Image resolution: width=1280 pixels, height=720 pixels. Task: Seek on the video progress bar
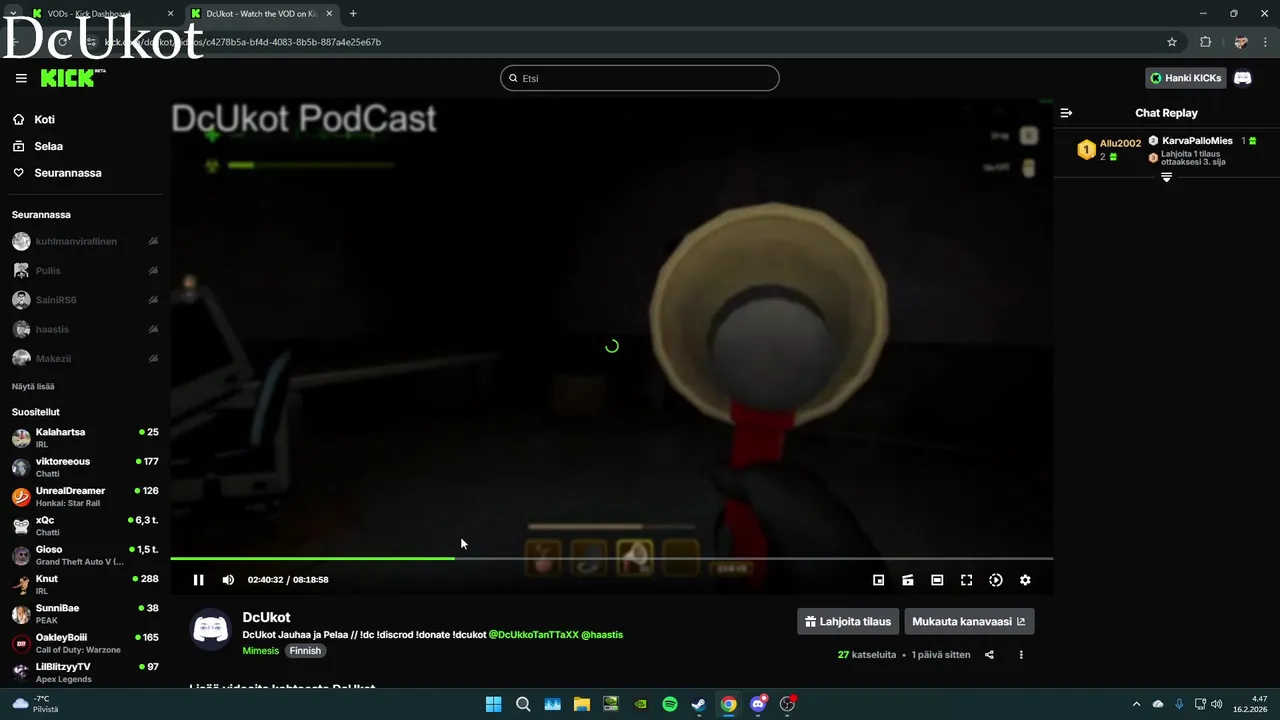click(611, 558)
